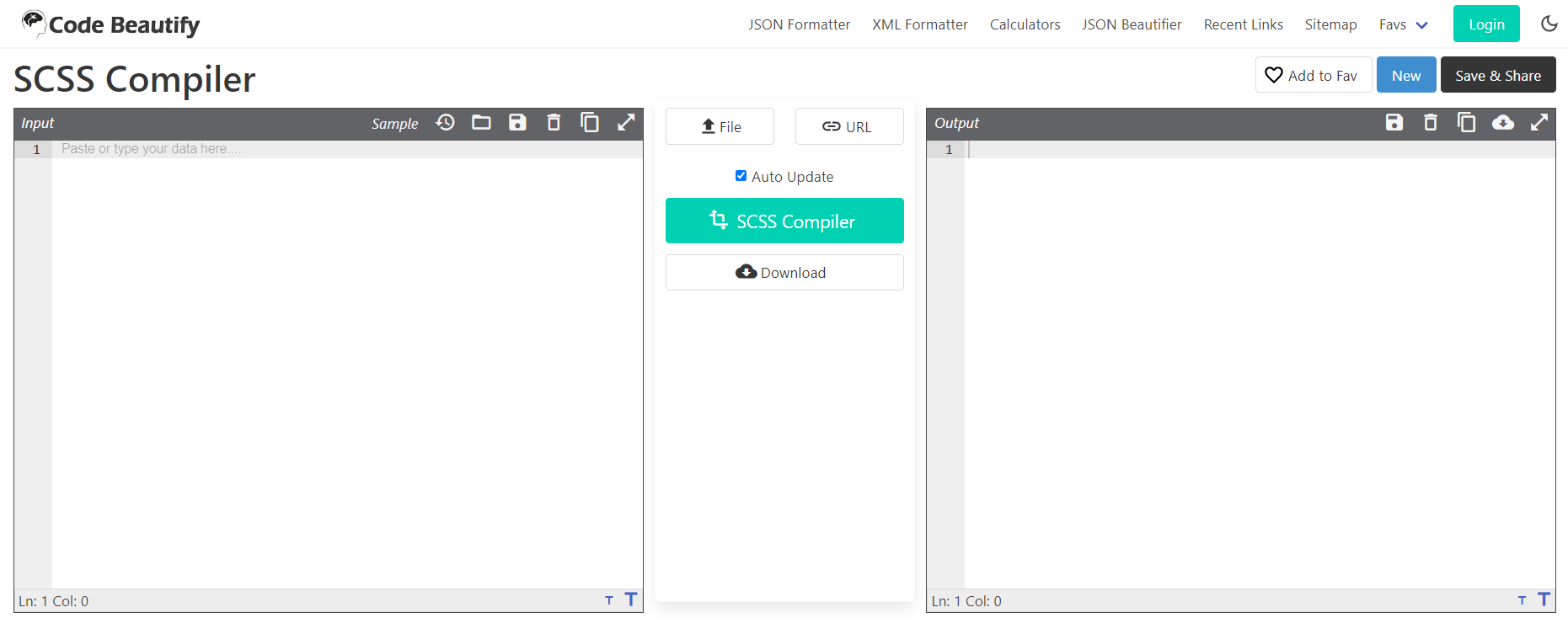Toggle dark mode moon icon

tap(1549, 24)
